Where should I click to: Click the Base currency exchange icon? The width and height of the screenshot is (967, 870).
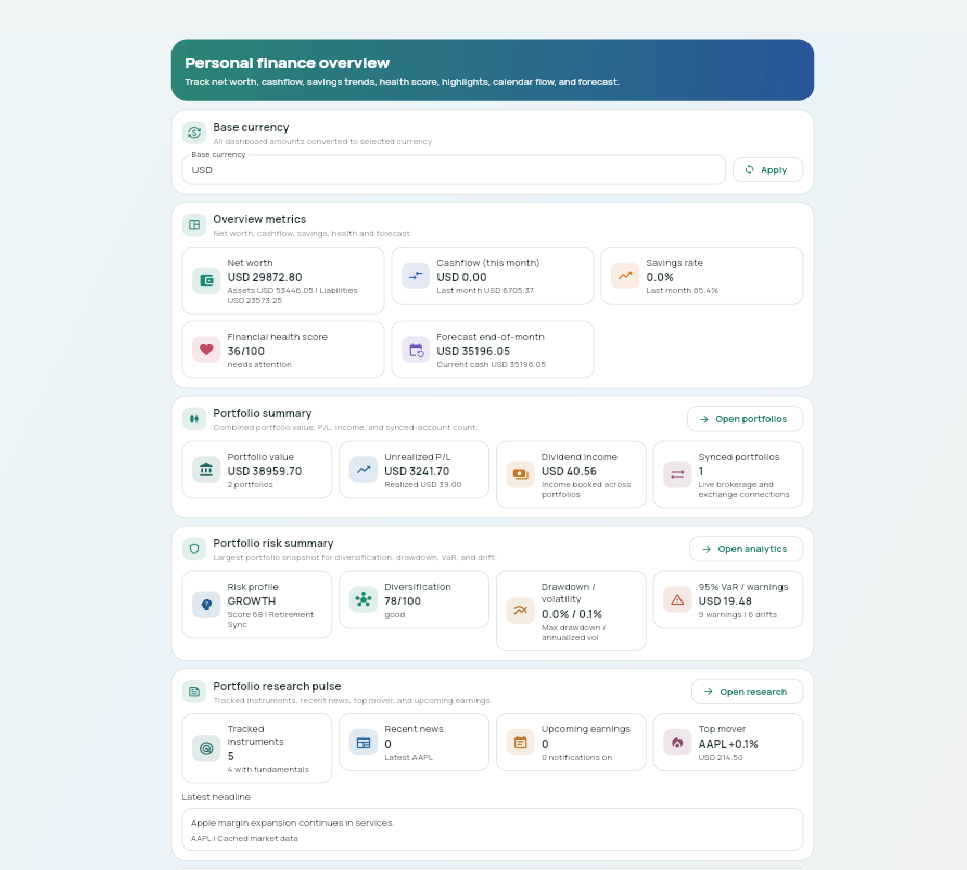click(194, 133)
